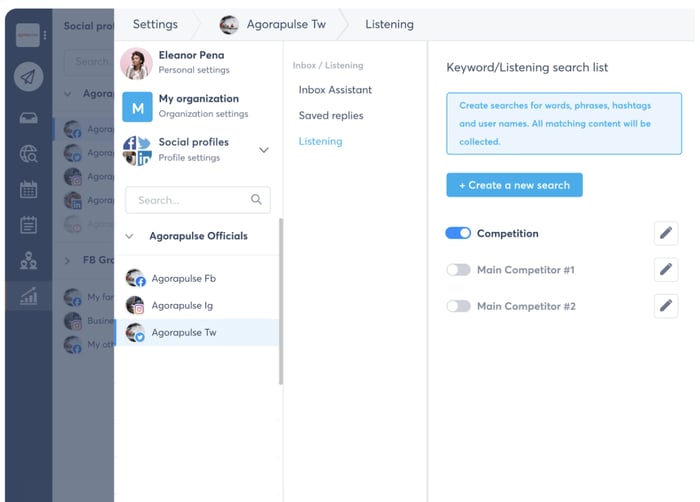The height and width of the screenshot is (502, 700).
Task: Open the publish paper-plane icon in sidebar
Action: [28, 76]
